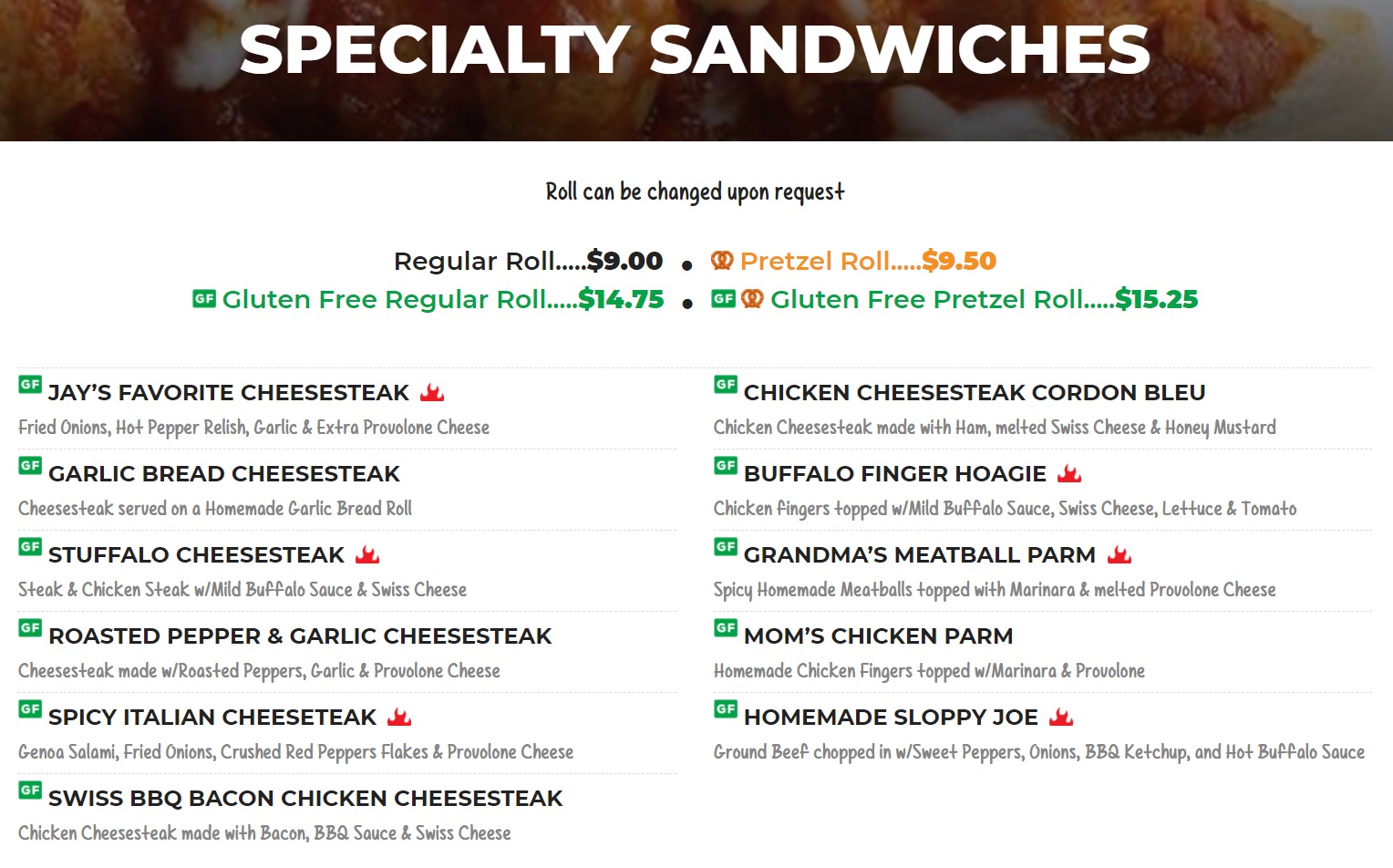Select the Roasted Pepper & Garlic Cheesesteak title
The height and width of the screenshot is (868, 1393).
[x=300, y=636]
